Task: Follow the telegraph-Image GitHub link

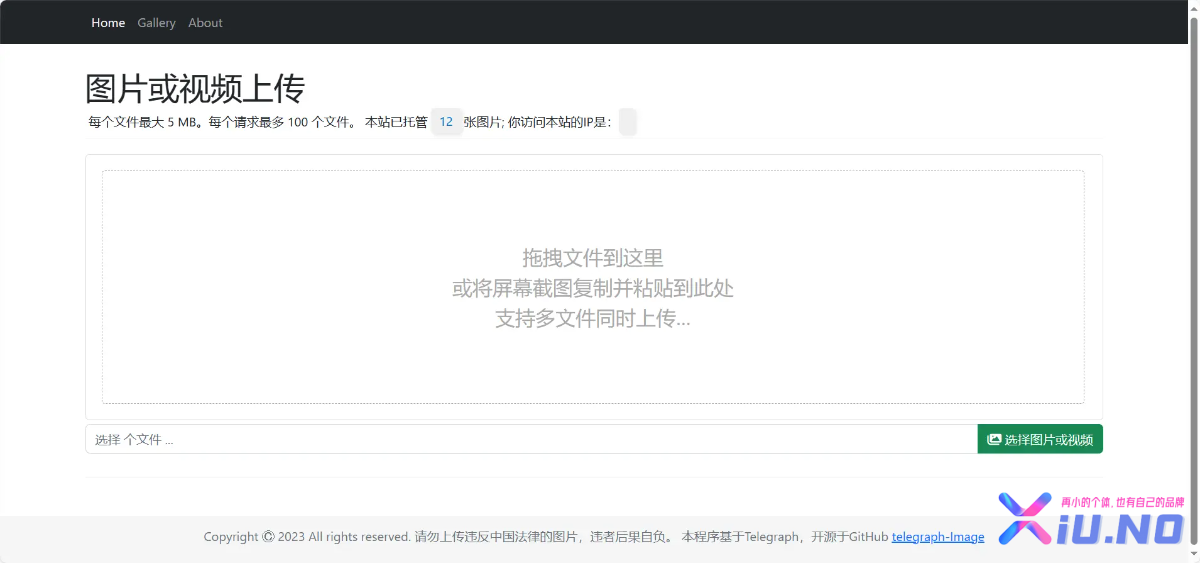Action: [937, 537]
